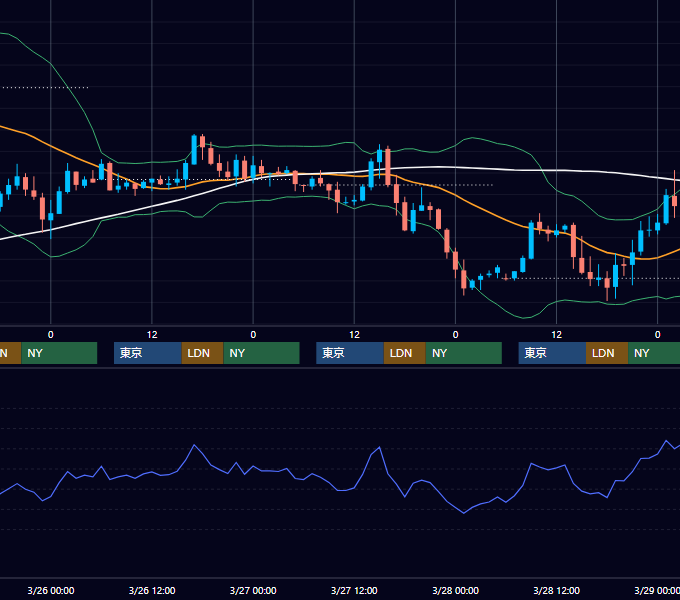Image resolution: width=680 pixels, height=600 pixels.
Task: Click the 3/29 00:00 date label
Action: pyautogui.click(x=657, y=590)
